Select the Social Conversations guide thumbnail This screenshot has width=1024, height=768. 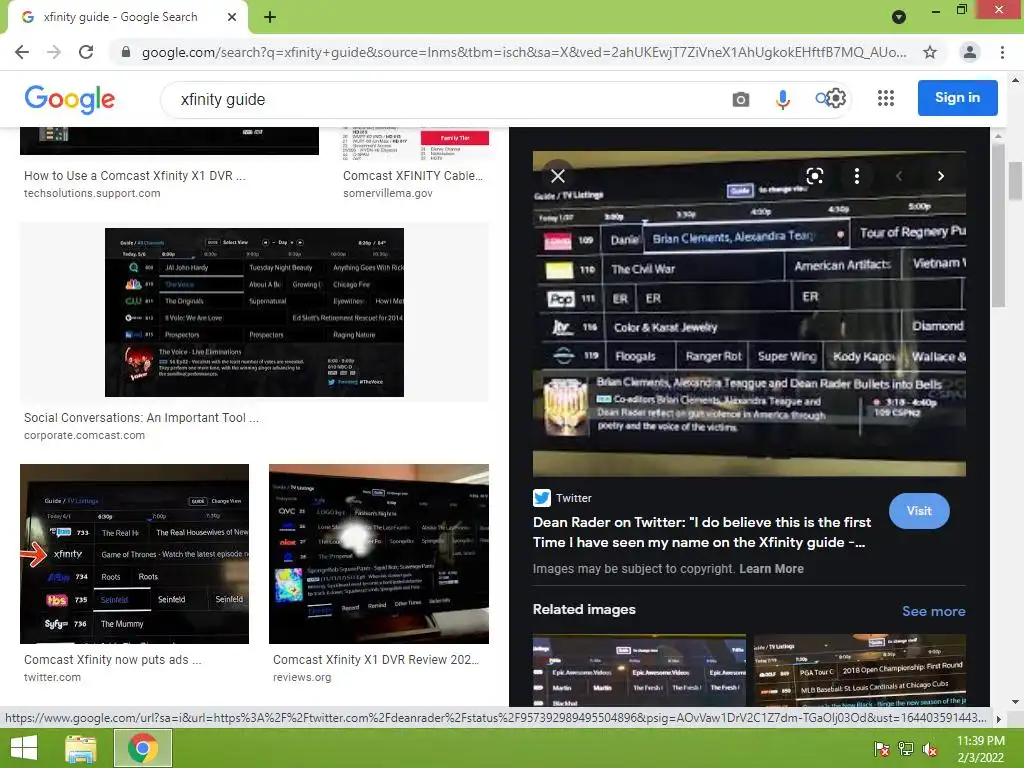click(254, 312)
